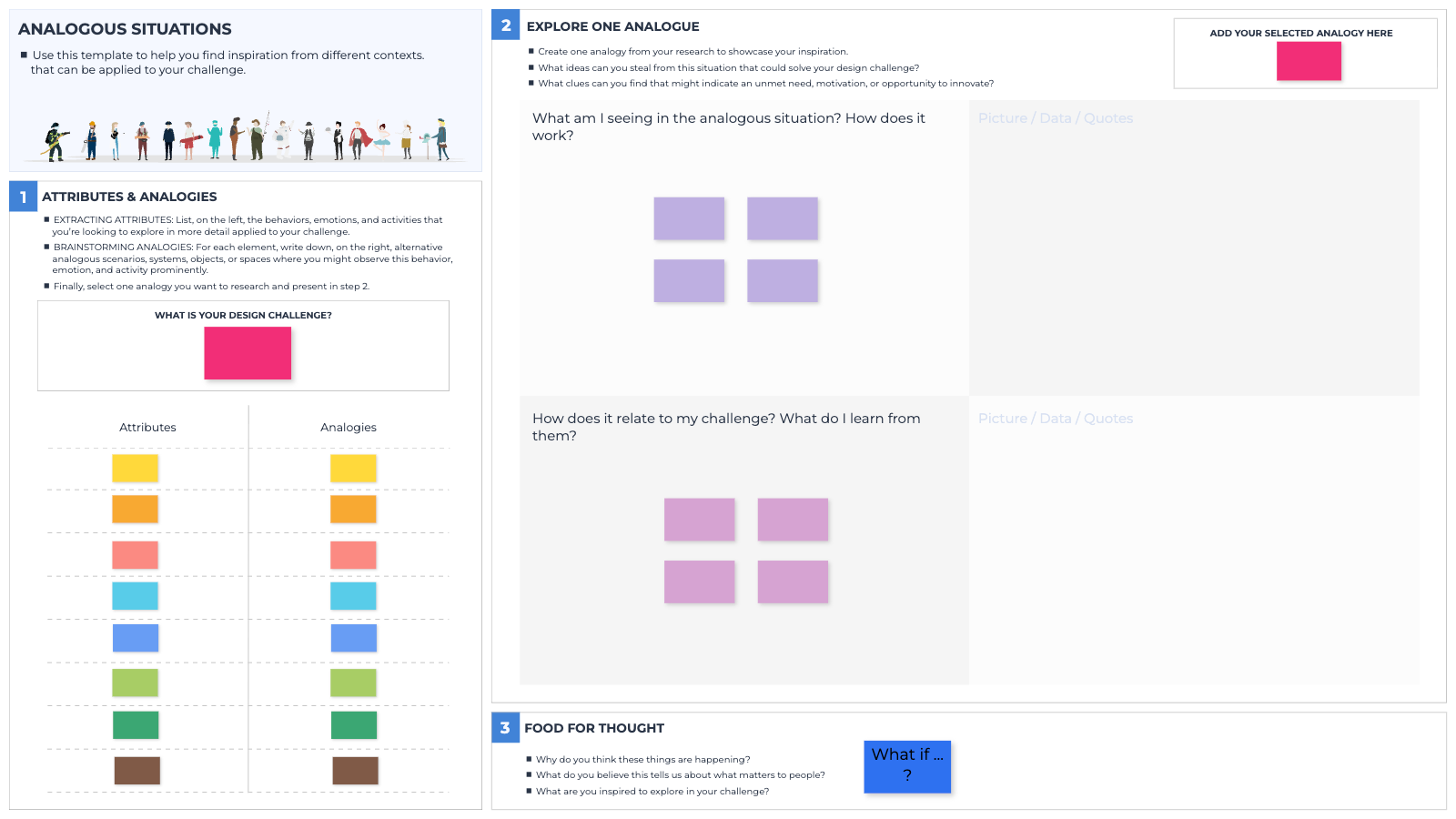Select the light green sticky in Attributes
Image resolution: width=1456 pixels, height=819 pixels.
135,682
